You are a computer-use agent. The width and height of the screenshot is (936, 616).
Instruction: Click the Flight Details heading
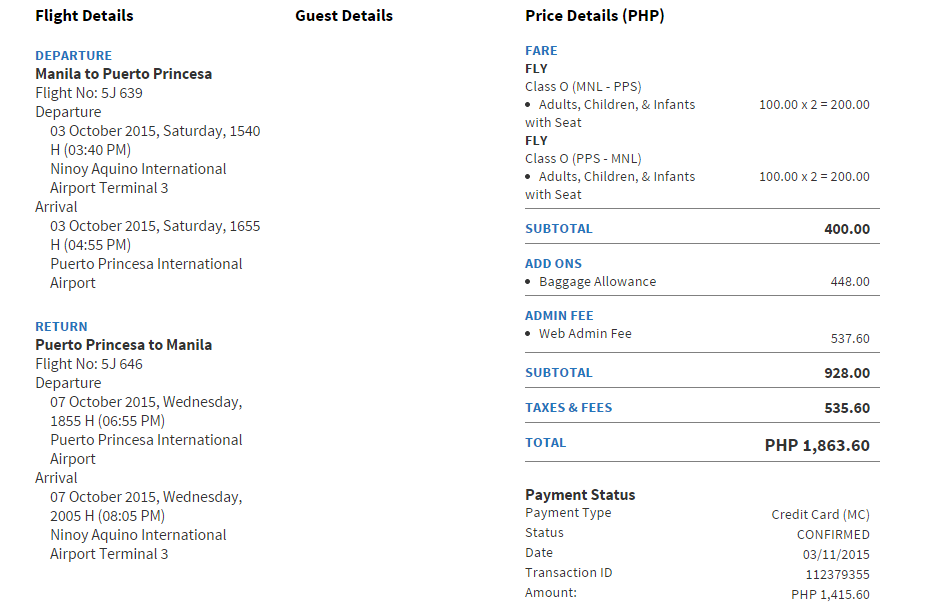coord(84,16)
